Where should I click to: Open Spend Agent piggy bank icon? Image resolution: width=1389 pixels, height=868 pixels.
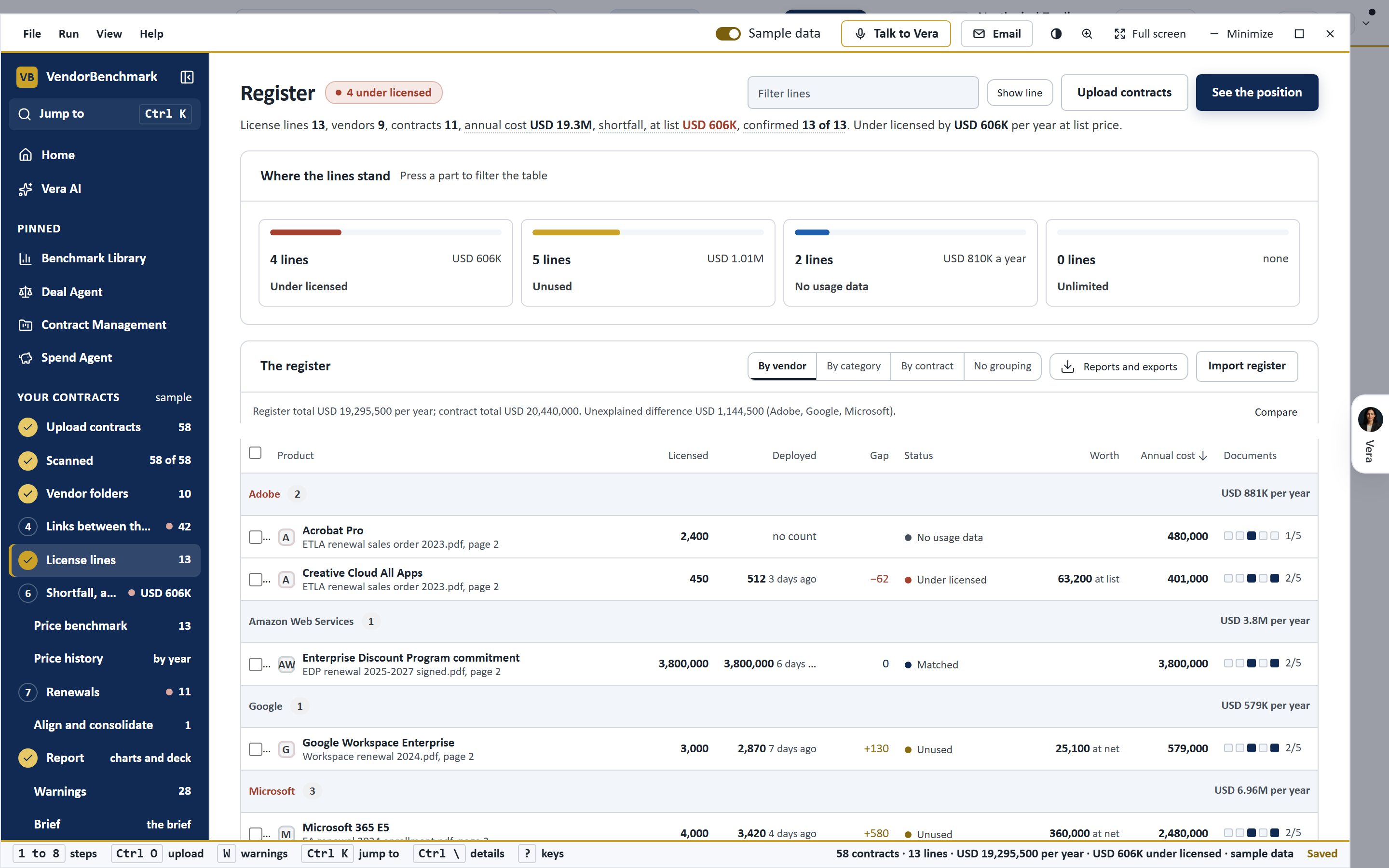coord(25,358)
